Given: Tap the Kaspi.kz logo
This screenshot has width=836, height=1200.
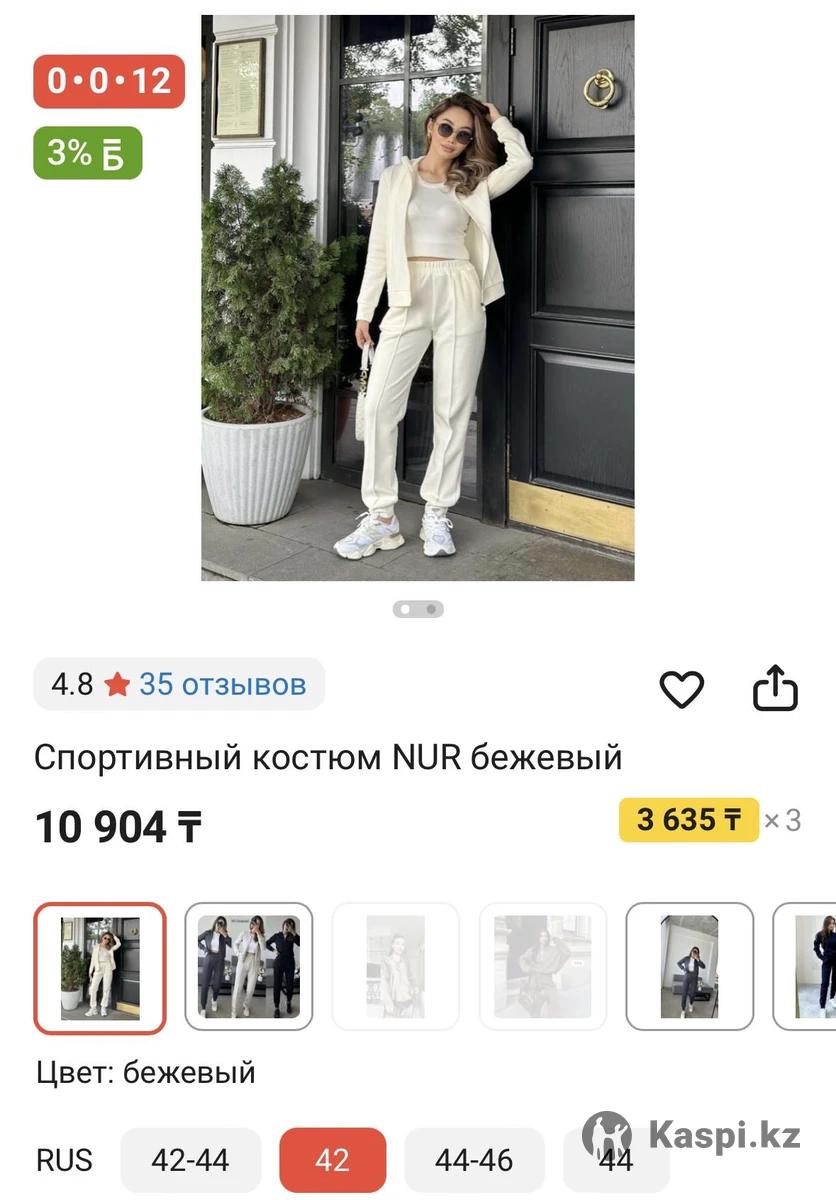Looking at the screenshot, I should click(x=692, y=1135).
